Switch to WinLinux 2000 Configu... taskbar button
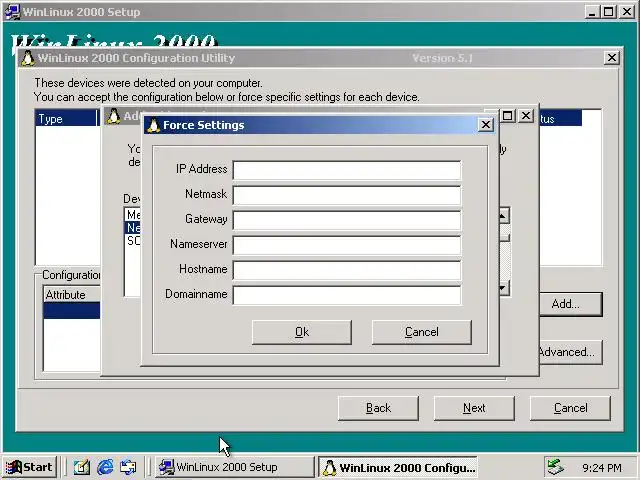 (x=398, y=467)
